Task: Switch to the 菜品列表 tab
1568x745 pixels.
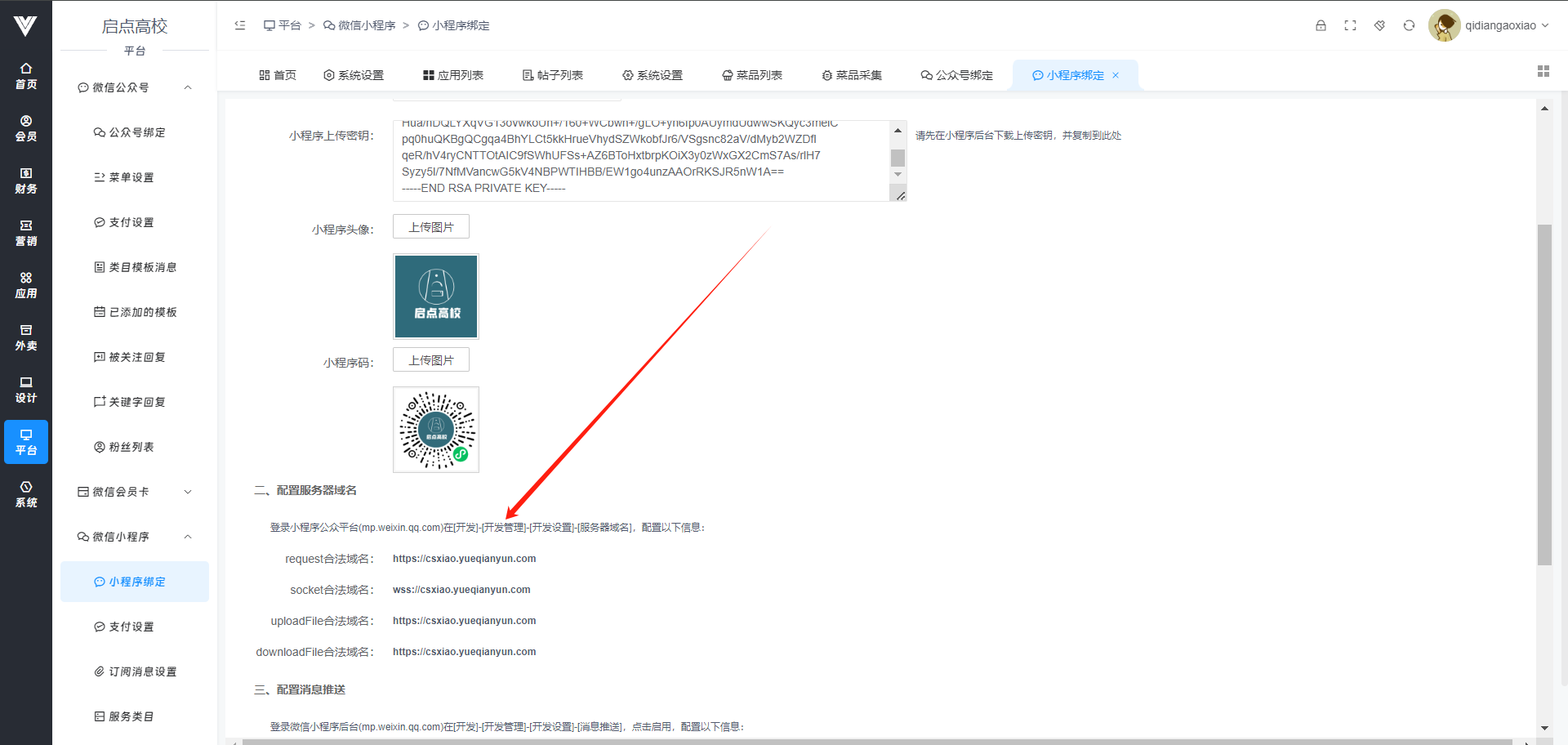Action: pos(751,75)
